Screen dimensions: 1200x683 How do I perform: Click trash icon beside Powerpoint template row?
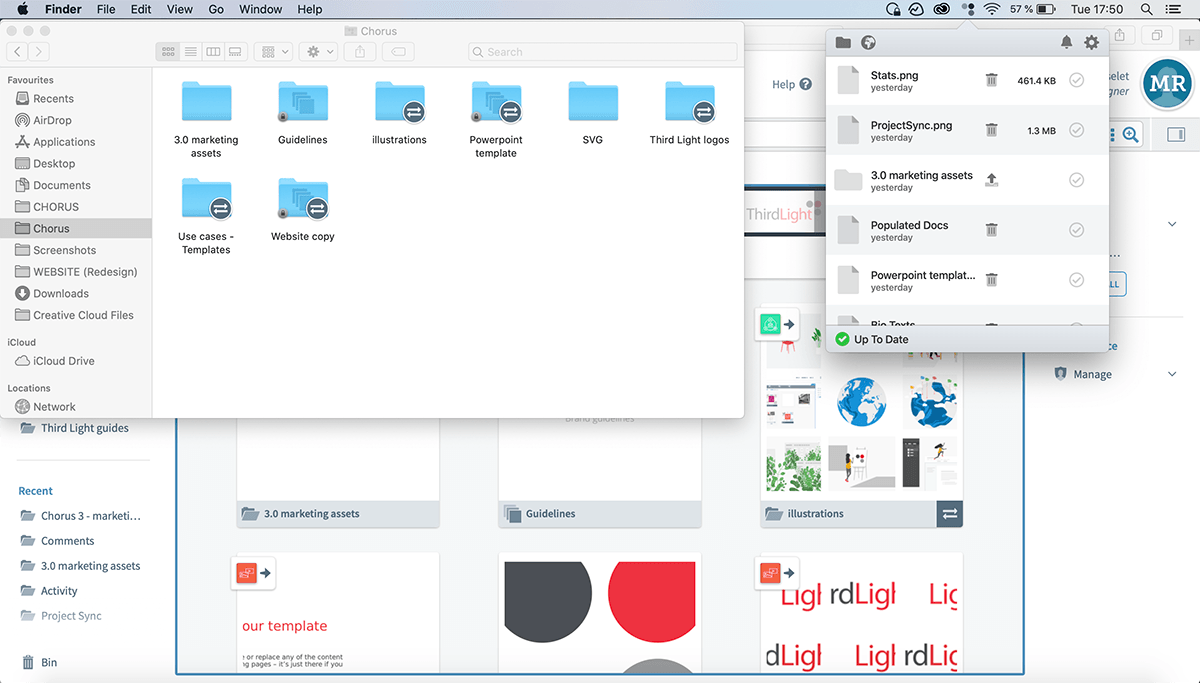pos(991,280)
